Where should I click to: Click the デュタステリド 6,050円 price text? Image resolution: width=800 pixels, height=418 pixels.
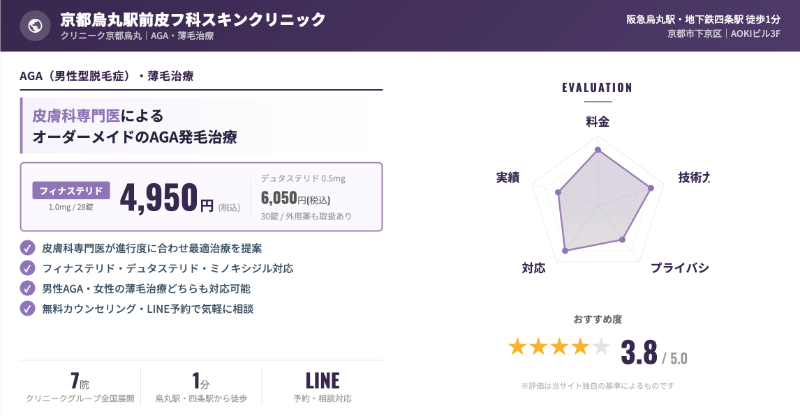click(290, 197)
